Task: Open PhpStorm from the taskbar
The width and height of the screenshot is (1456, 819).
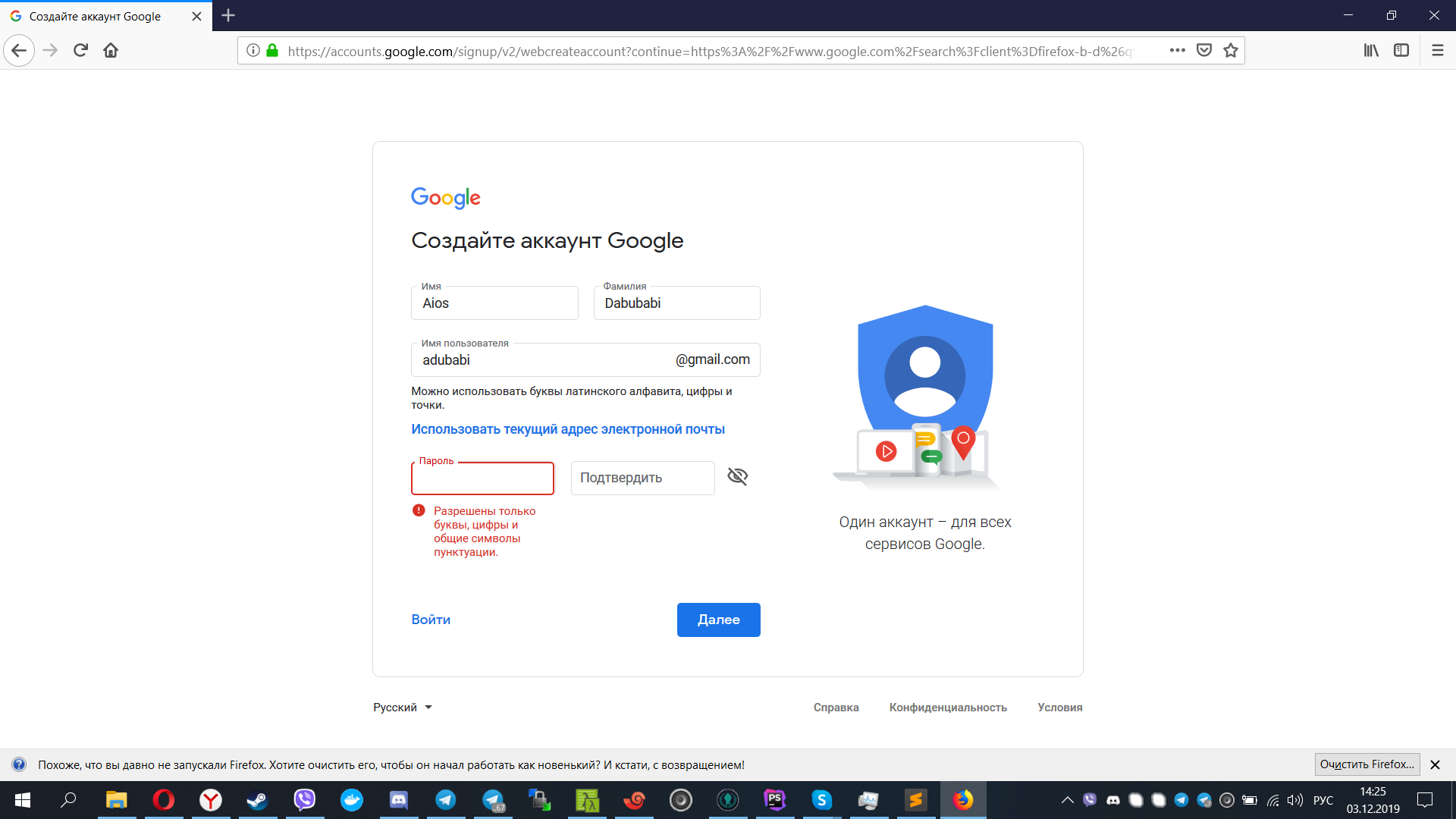Action: 774,800
